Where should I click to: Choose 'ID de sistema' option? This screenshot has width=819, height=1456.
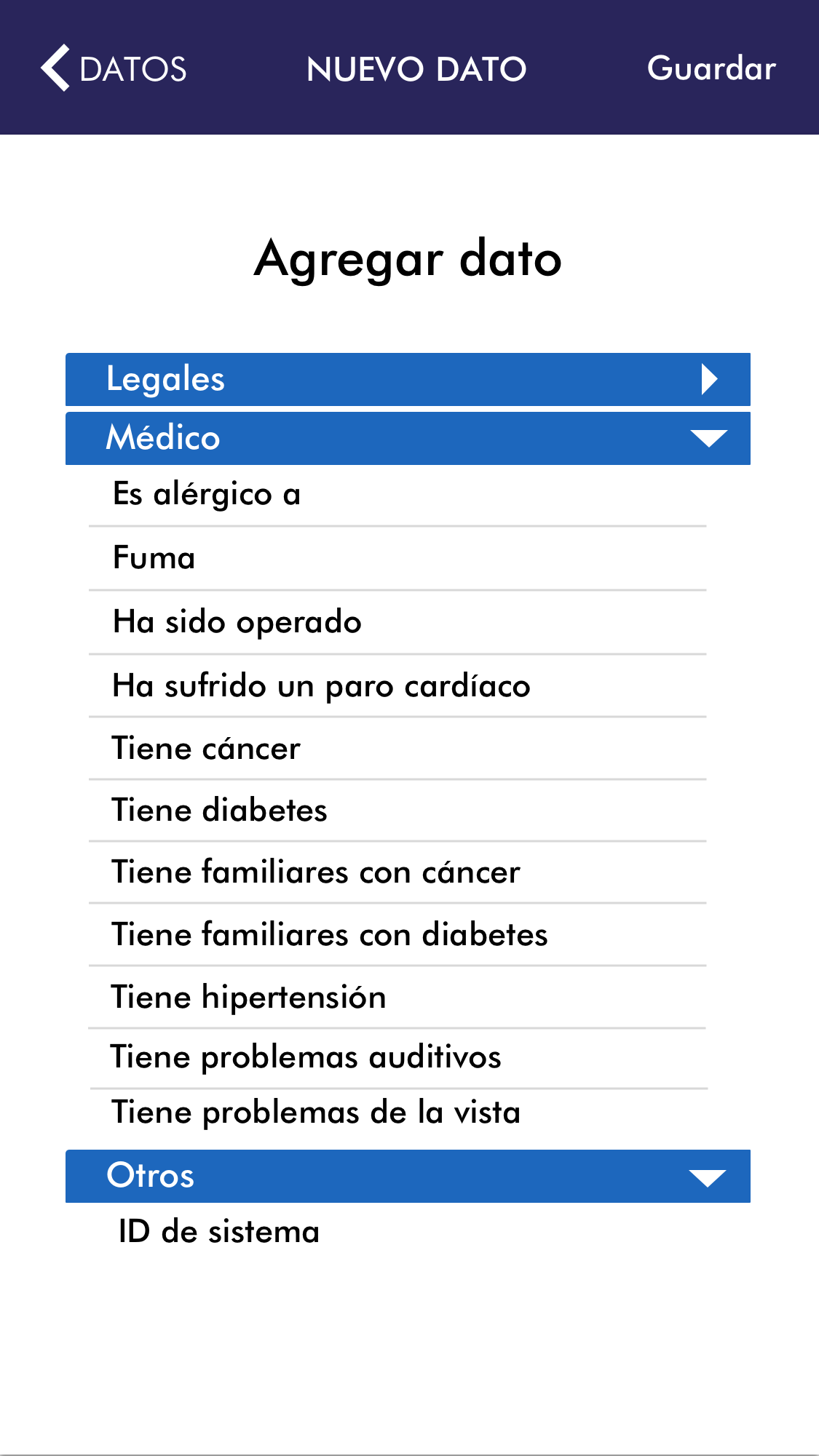[219, 1232]
